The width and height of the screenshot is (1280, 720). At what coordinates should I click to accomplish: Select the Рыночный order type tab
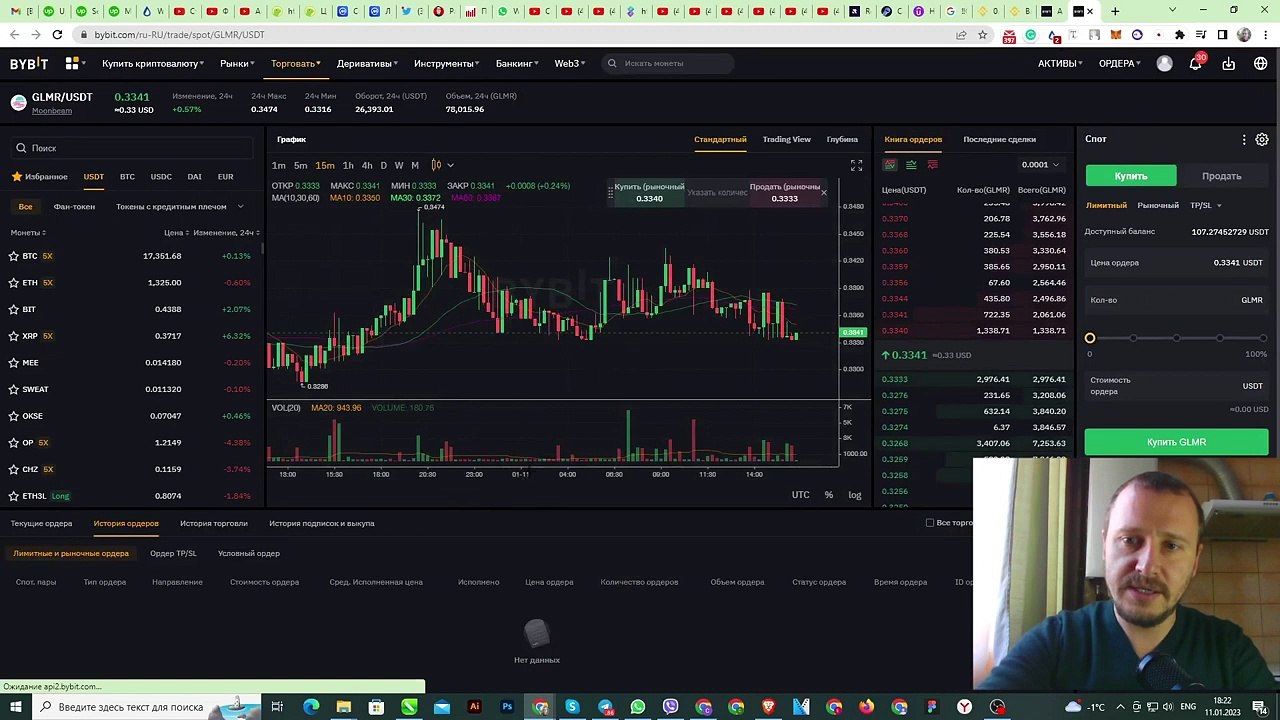click(x=1158, y=205)
